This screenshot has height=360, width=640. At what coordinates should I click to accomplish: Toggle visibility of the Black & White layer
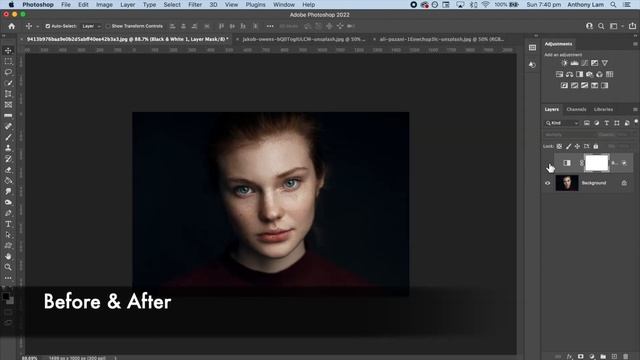[548, 163]
